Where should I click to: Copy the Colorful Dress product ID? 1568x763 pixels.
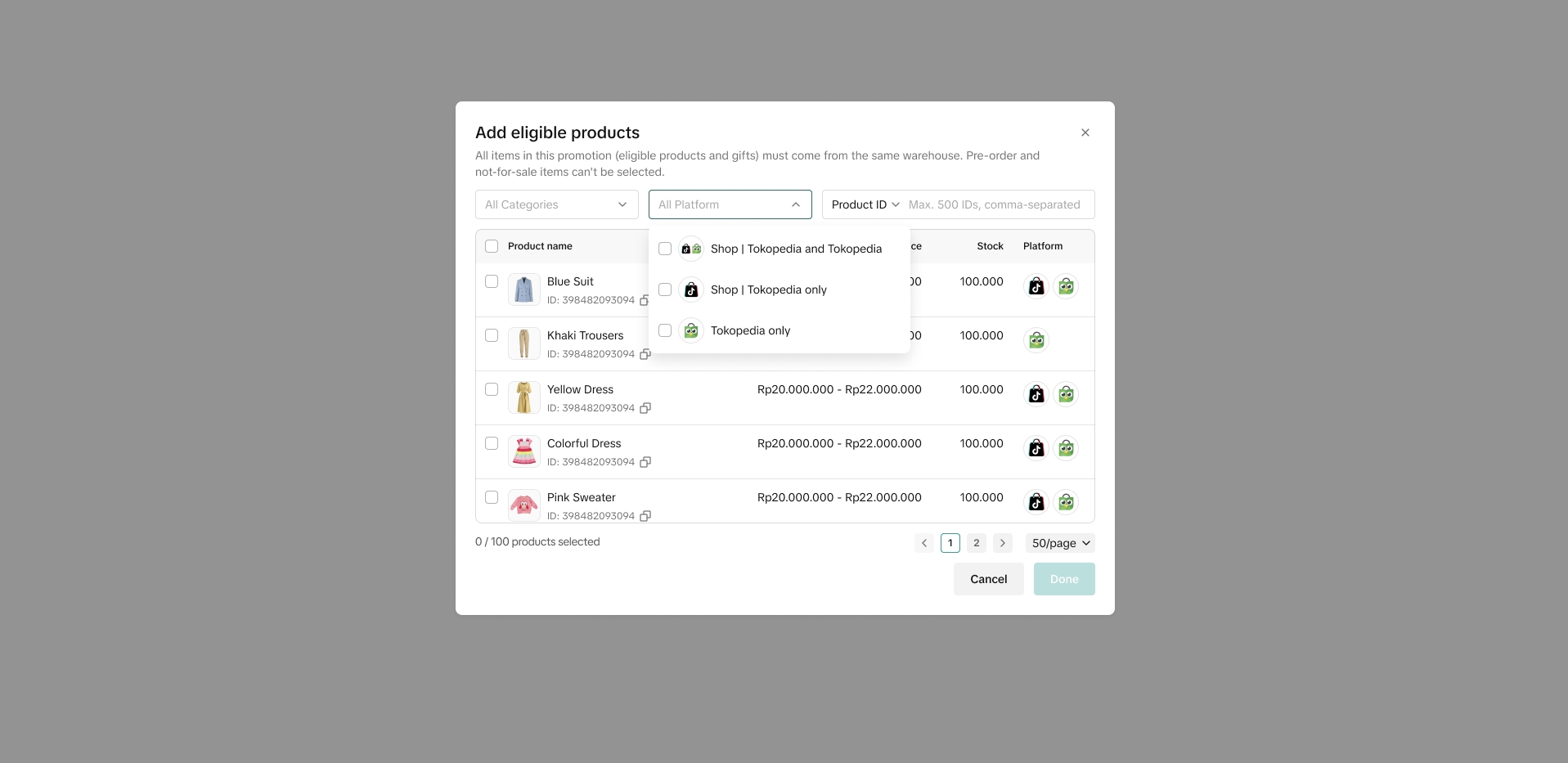coord(645,462)
